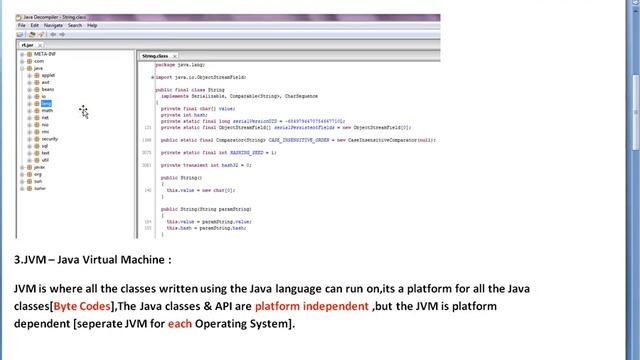Select the security tree item label
This screenshot has width=640, height=360.
[x=50, y=139]
